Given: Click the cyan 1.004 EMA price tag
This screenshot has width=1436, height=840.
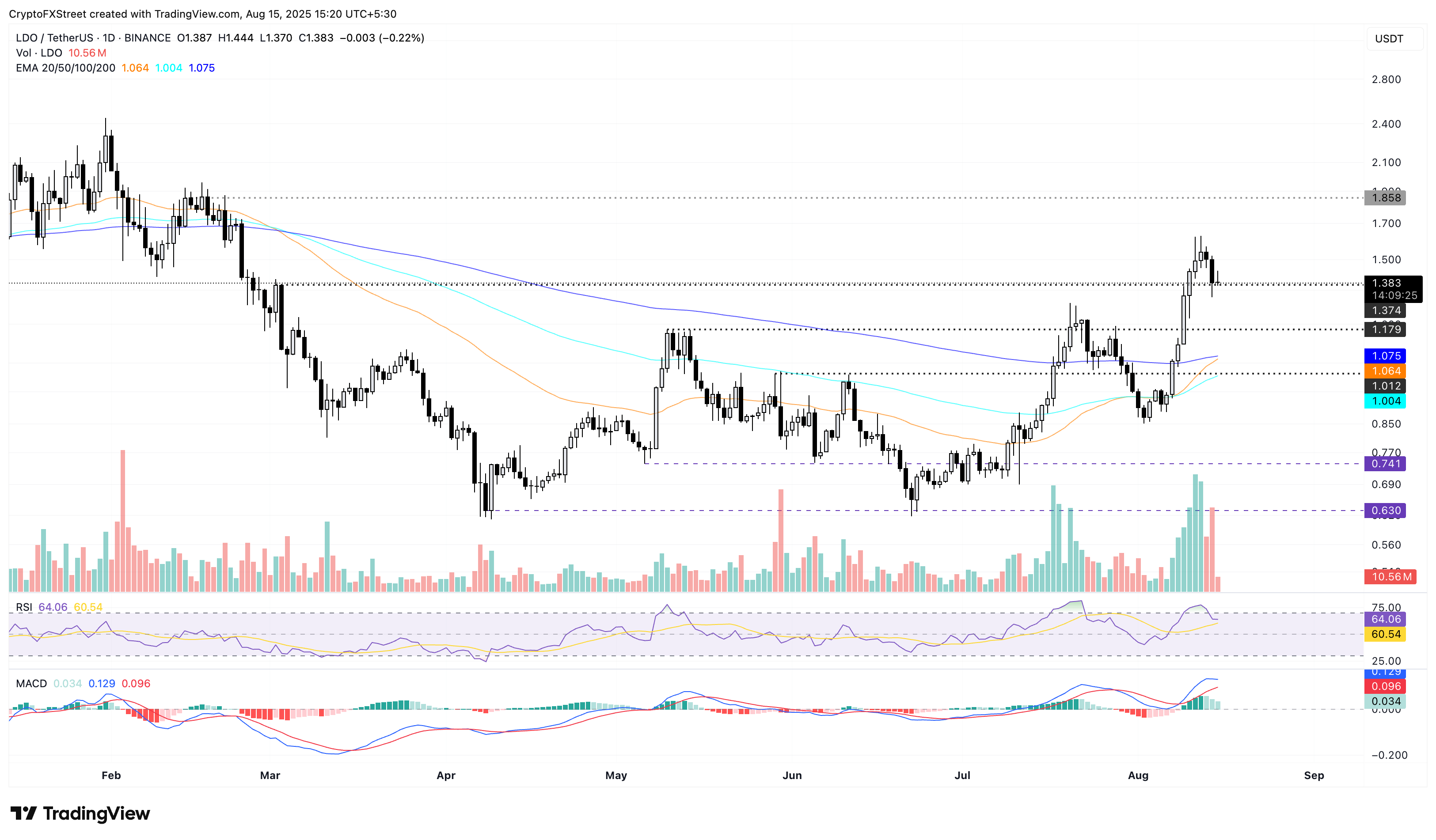Looking at the screenshot, I should (x=1385, y=401).
